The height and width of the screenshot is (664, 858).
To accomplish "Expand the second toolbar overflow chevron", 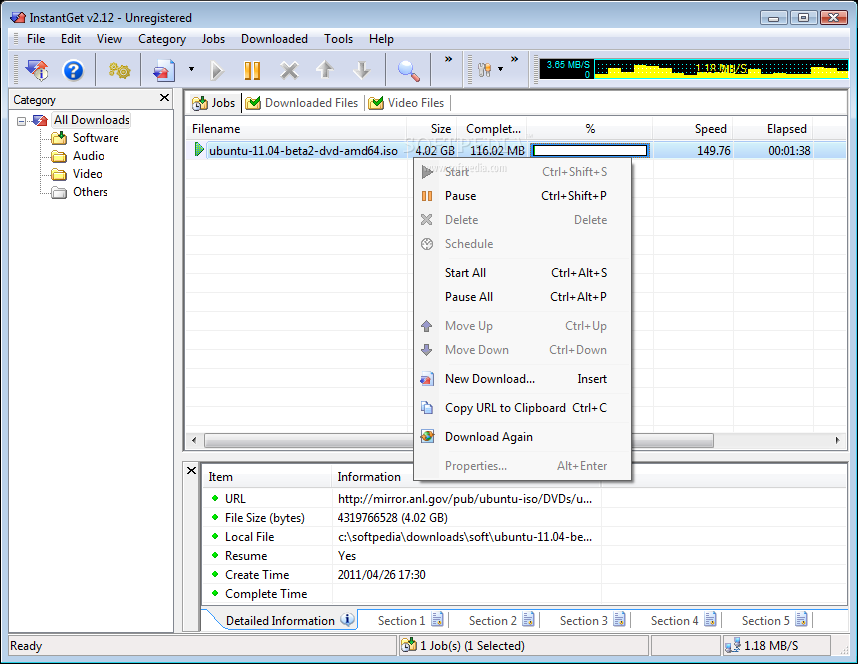I will coord(514,59).
